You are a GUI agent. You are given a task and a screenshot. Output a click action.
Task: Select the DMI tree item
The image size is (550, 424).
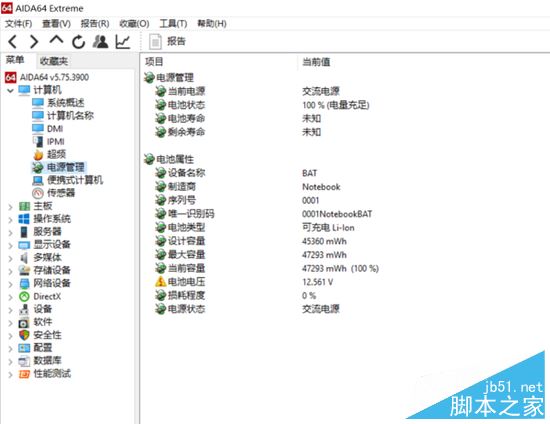tap(55, 129)
